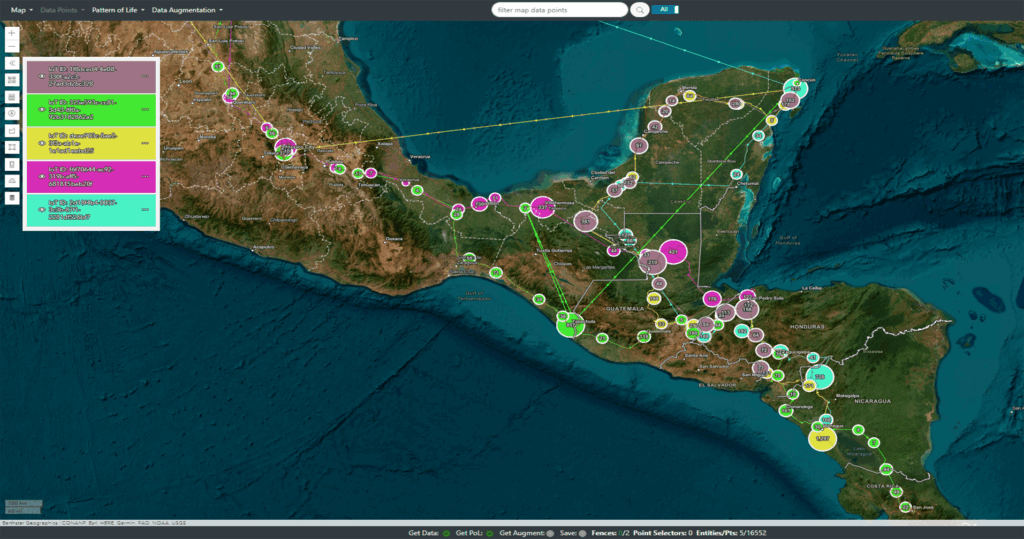This screenshot has width=1024, height=539.
Task: Flip the All toggle switch in top bar
Action: (666, 10)
